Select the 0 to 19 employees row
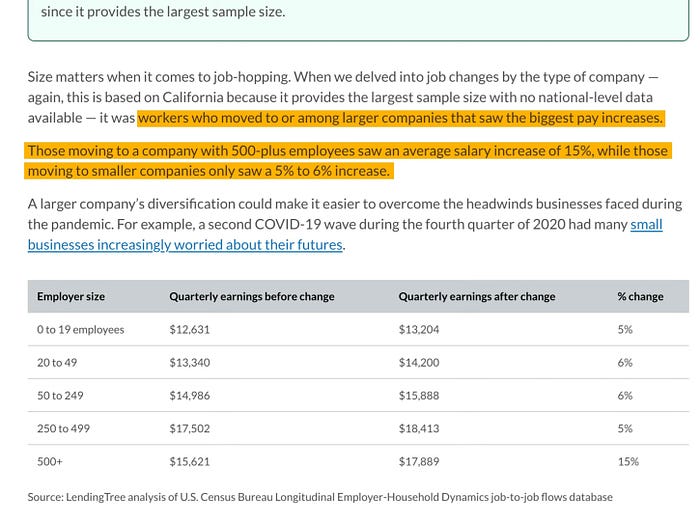 (x=80, y=330)
